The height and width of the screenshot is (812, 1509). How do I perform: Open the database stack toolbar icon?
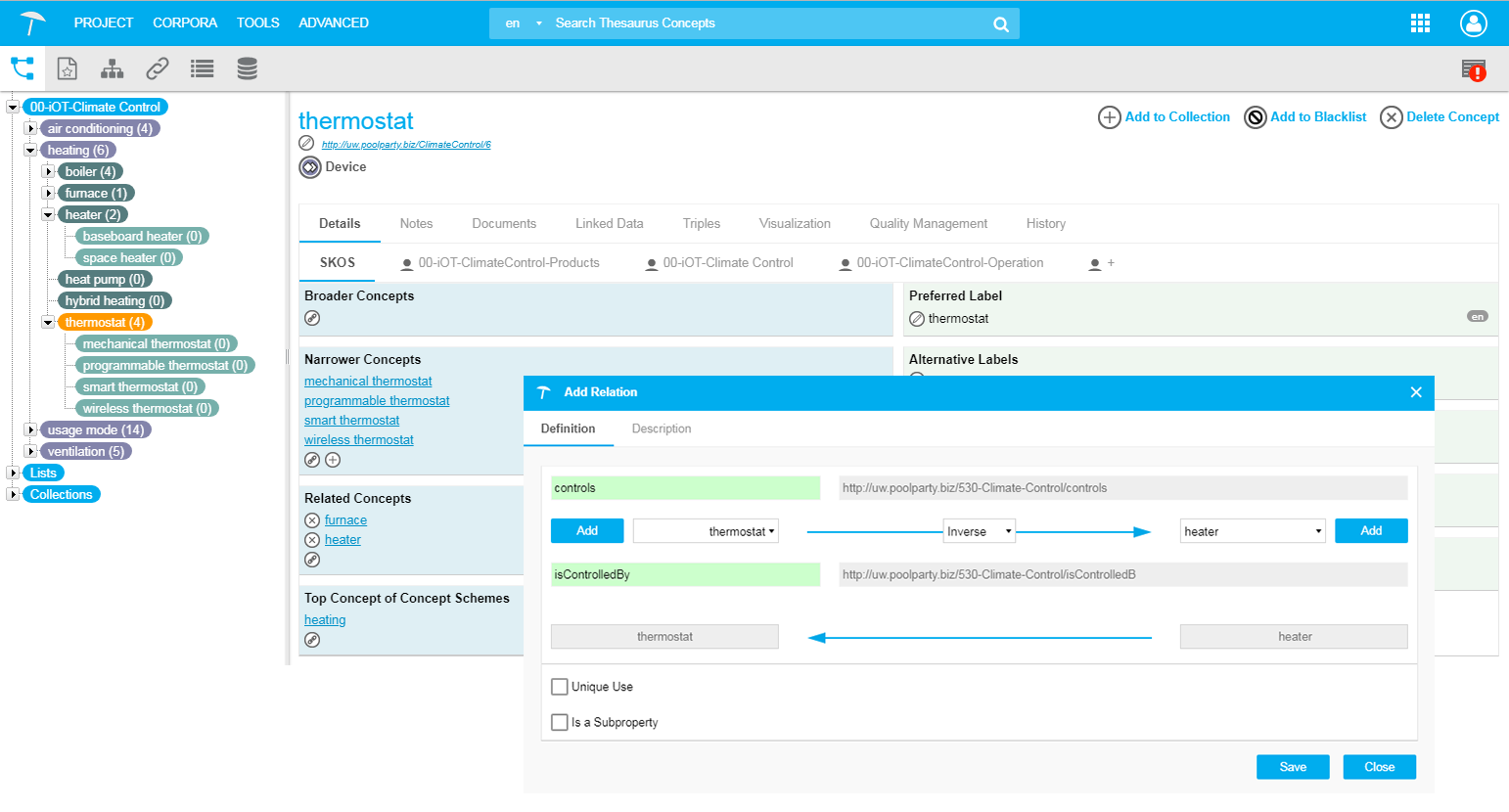248,68
